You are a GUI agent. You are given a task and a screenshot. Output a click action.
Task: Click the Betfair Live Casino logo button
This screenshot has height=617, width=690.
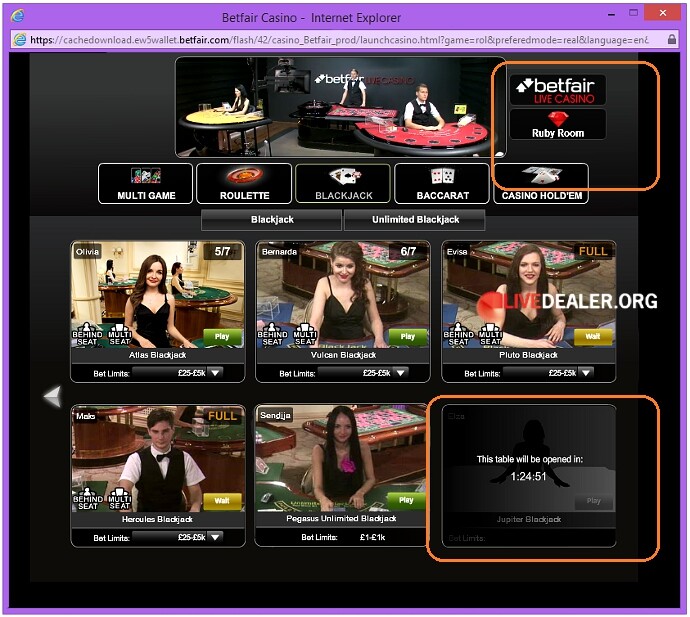tap(558, 90)
